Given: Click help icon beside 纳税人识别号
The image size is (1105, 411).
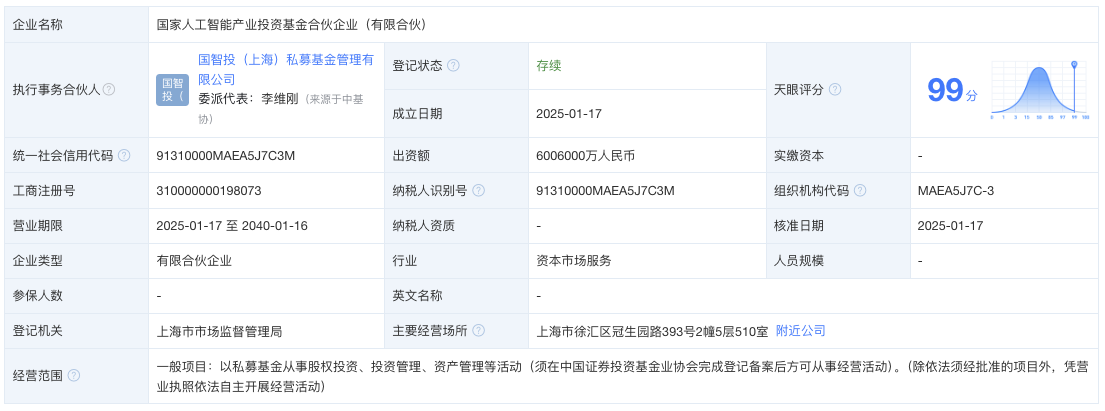Looking at the screenshot, I should (x=479, y=190).
